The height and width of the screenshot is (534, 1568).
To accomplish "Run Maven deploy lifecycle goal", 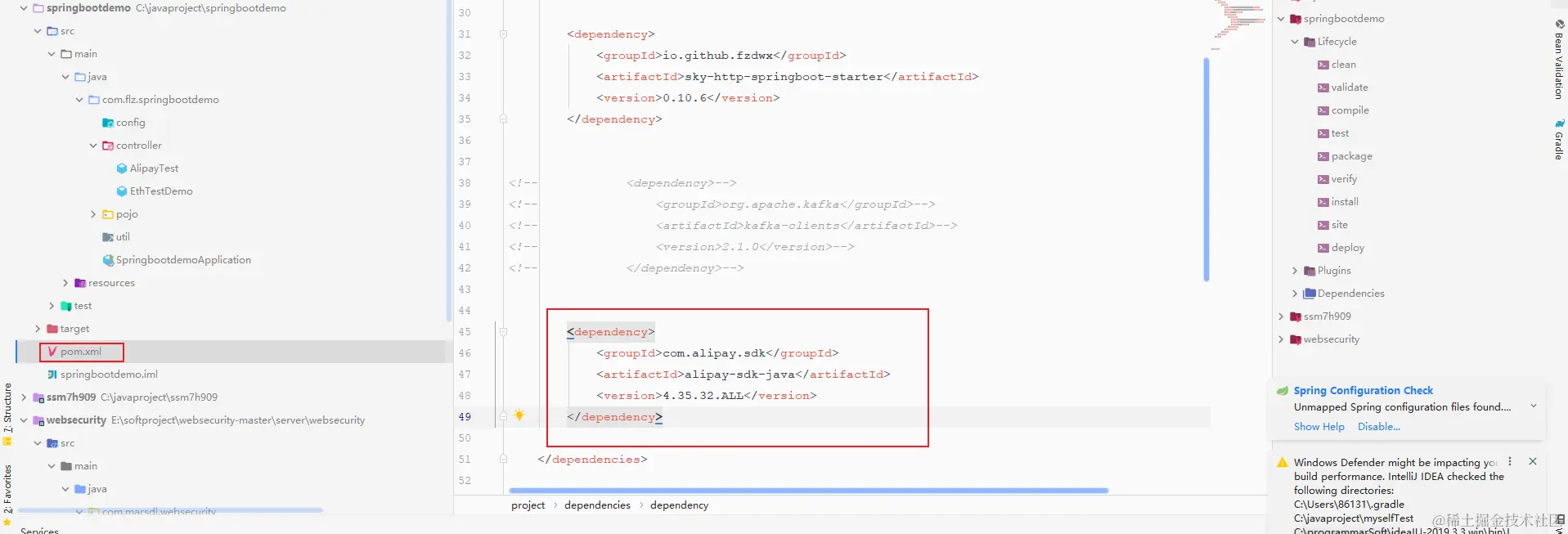I will click(x=1347, y=248).
